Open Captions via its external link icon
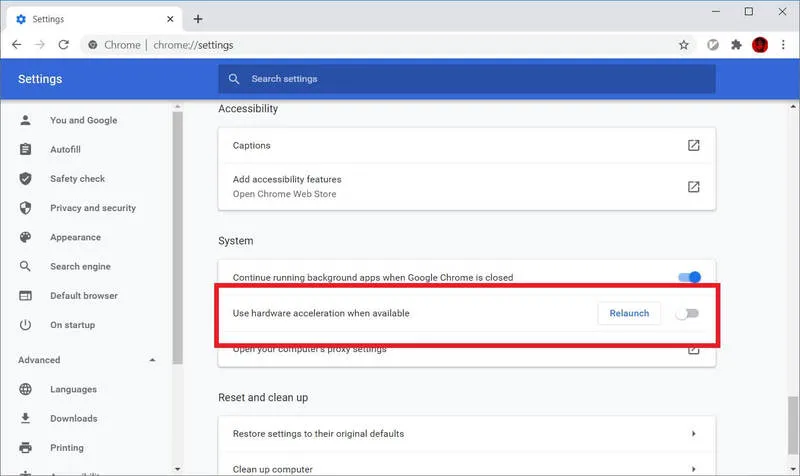 click(x=693, y=145)
